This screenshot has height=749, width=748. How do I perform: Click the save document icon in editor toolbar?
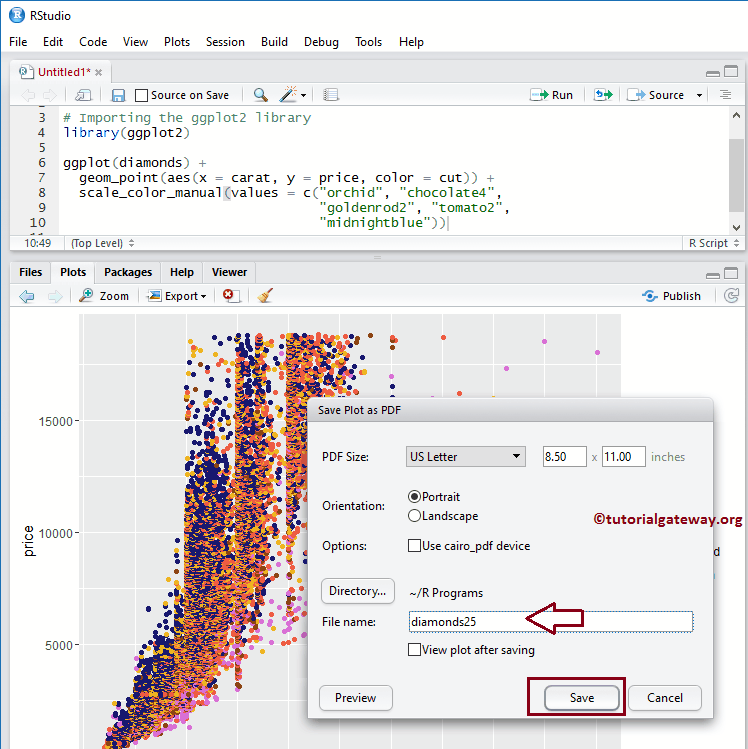point(118,95)
